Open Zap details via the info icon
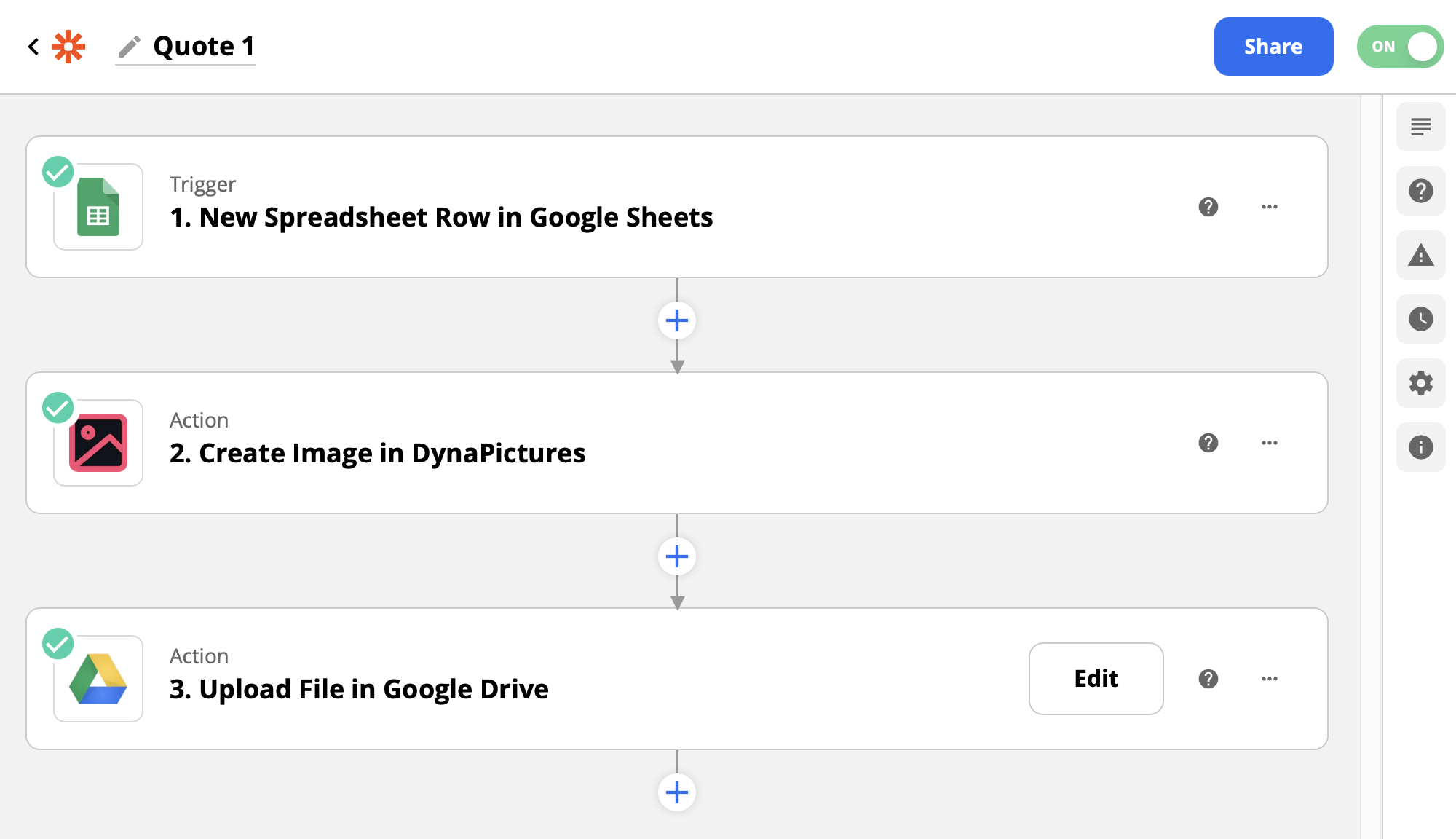This screenshot has width=1456, height=839. point(1420,447)
